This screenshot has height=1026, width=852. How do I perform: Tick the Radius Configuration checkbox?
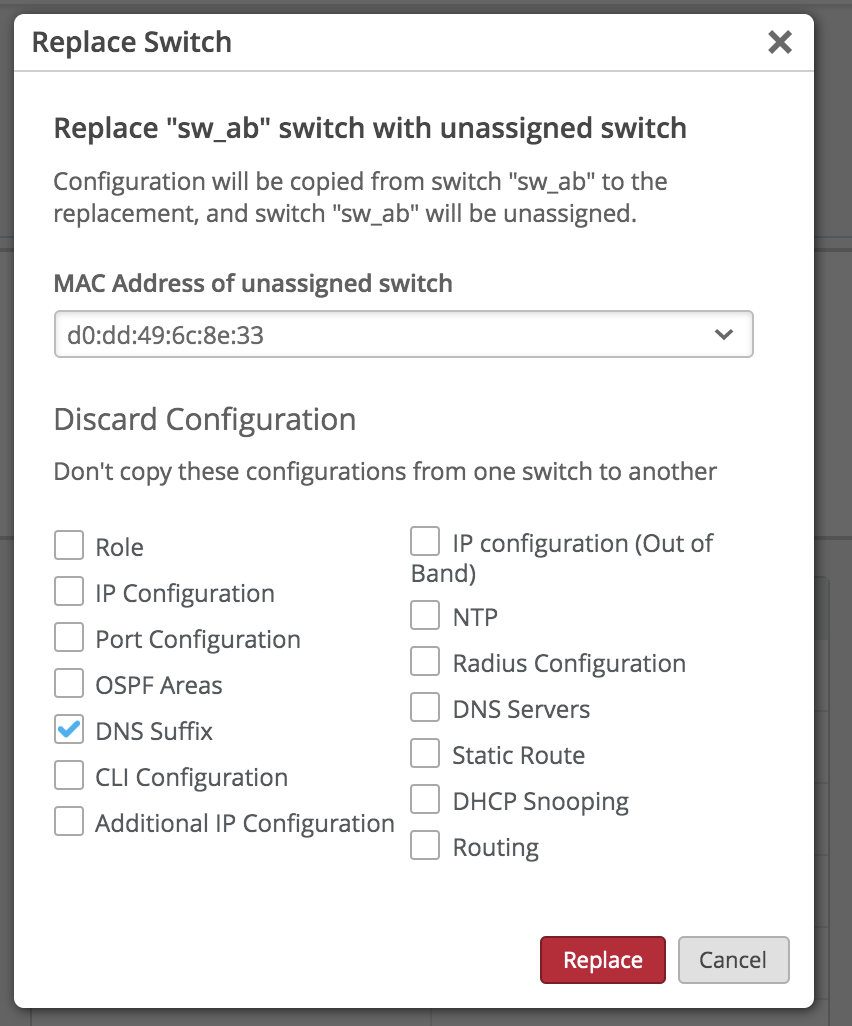426,662
